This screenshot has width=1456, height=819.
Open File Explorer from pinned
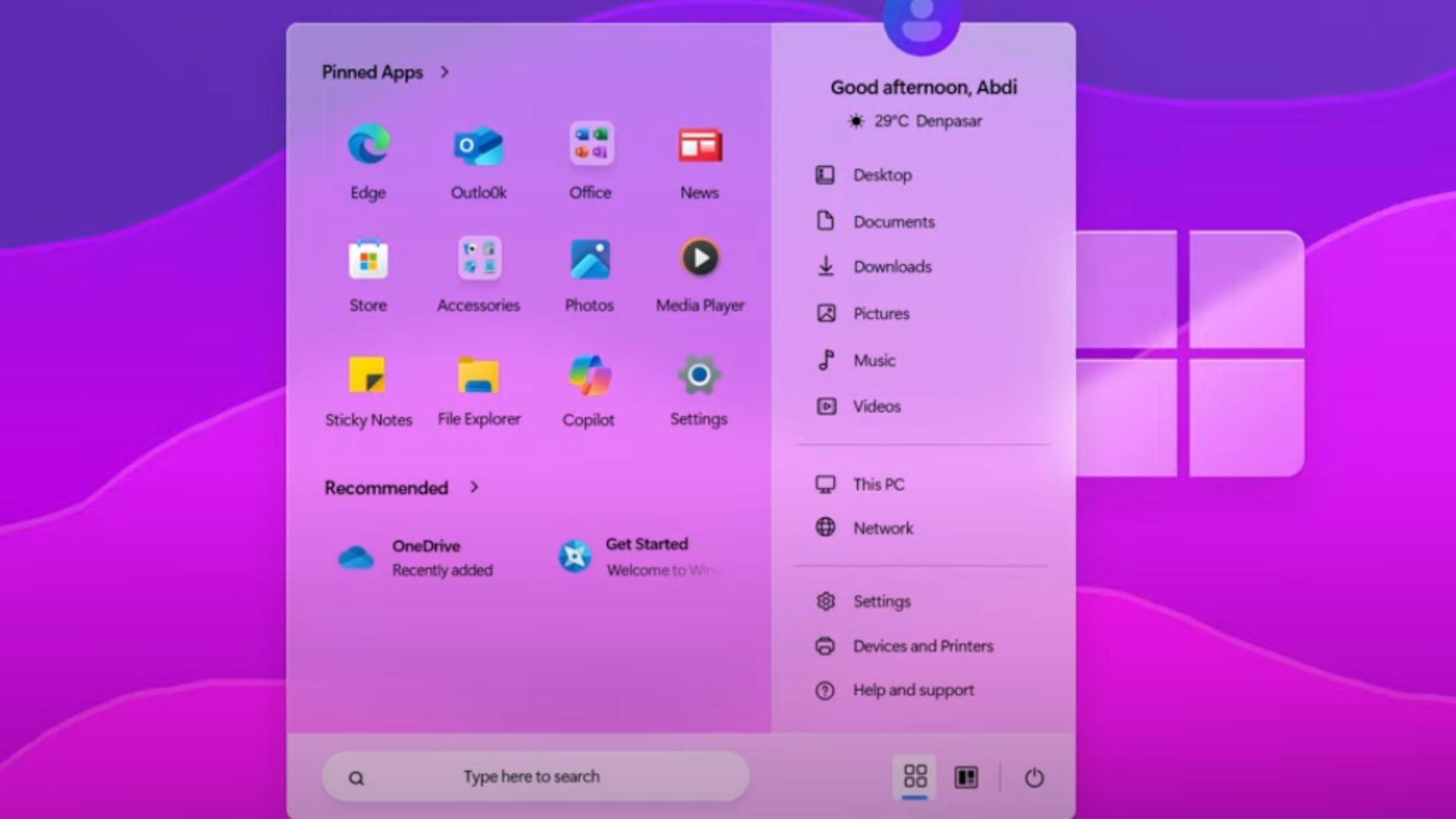point(477,391)
